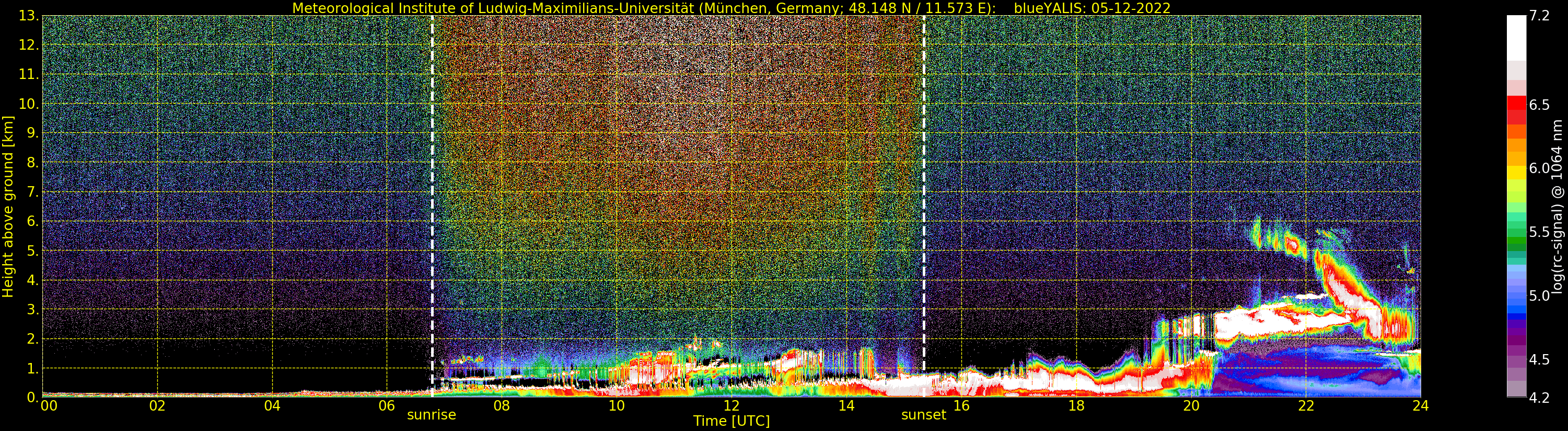Click the '1.' height axis tick label

pos(32,368)
